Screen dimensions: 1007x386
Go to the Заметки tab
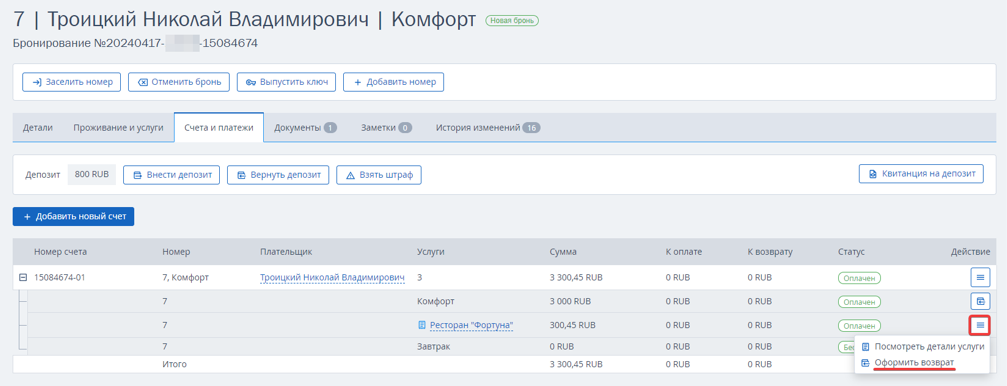[386, 128]
